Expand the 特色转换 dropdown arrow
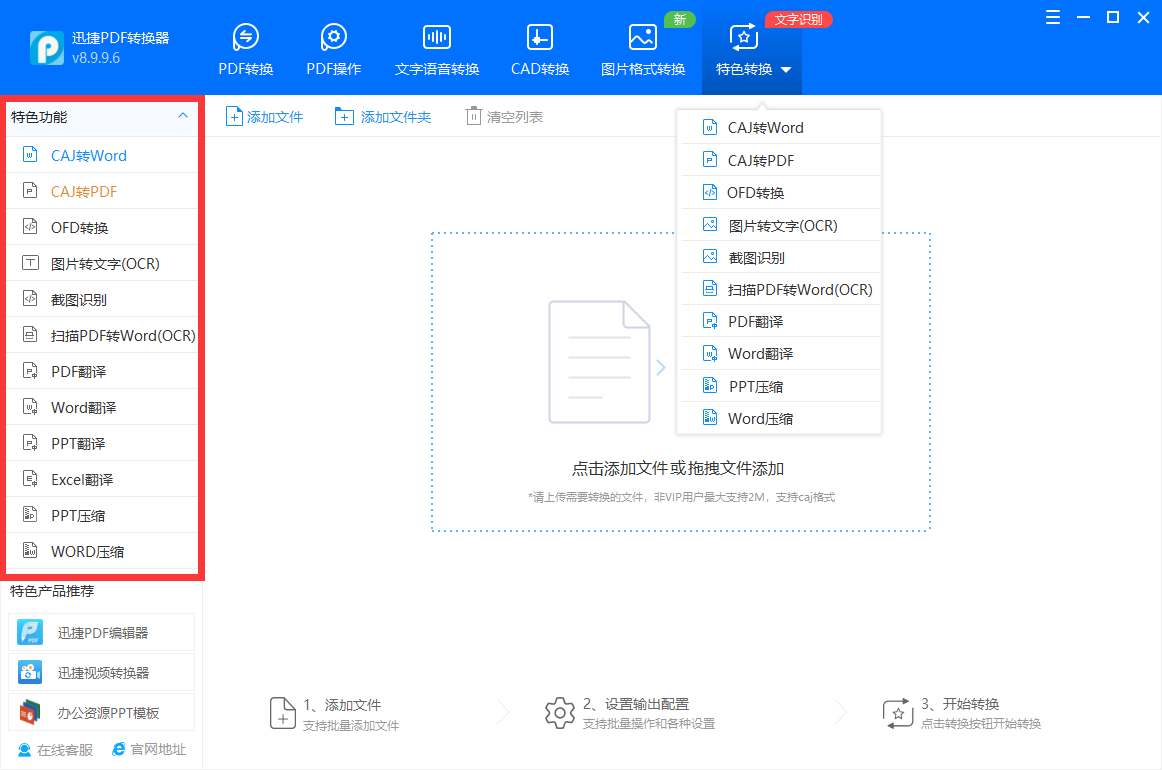This screenshot has width=1162, height=770. [786, 70]
